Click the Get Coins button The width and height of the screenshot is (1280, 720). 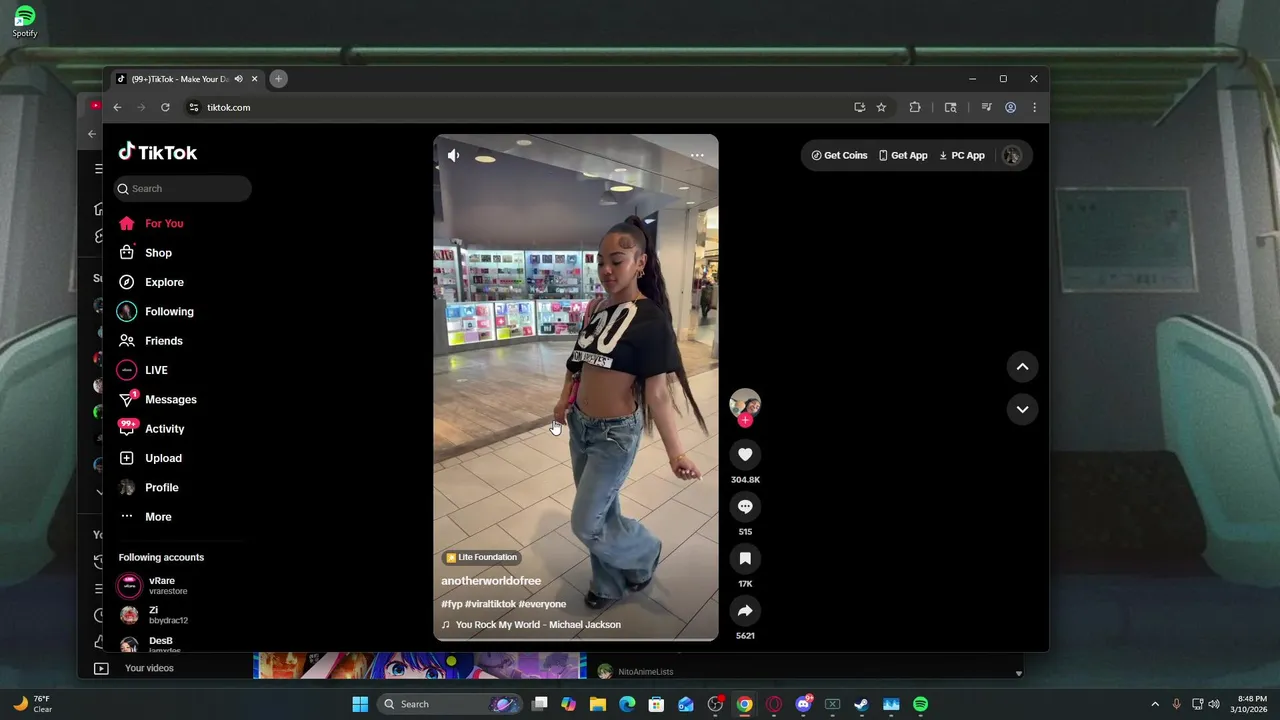pyautogui.click(x=839, y=155)
